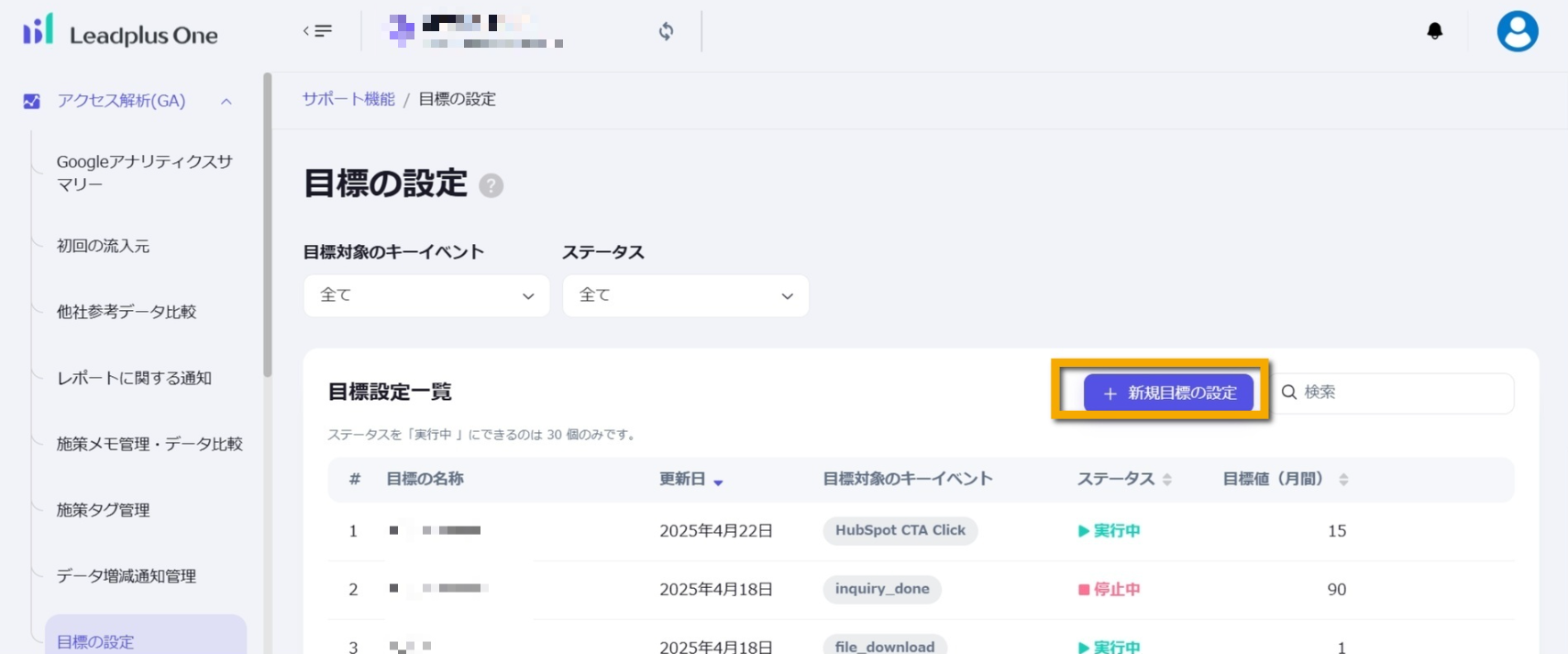Click the 新規目標の設定 button
1568x654 pixels.
pyautogui.click(x=1168, y=393)
